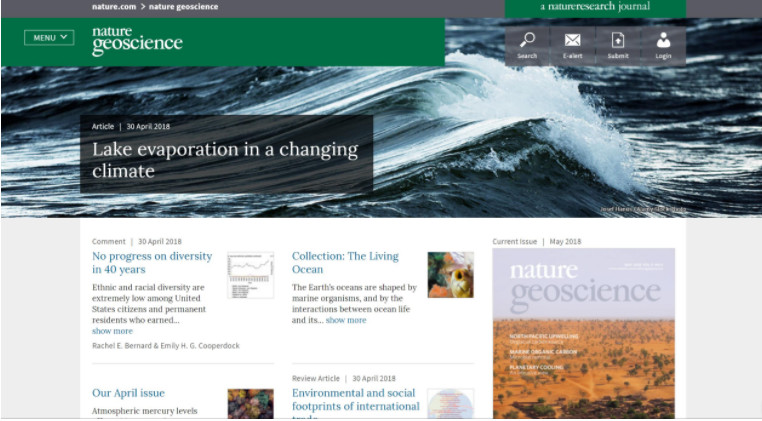Click the nature geoscience logo
Image resolution: width=762 pixels, height=421 pixels.
pos(137,41)
